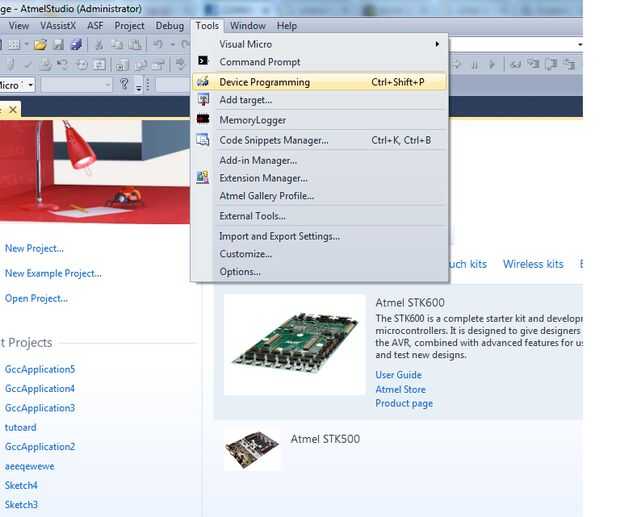This screenshot has width=620, height=517.
Task: Click the new item grid icon
Action: (14, 45)
